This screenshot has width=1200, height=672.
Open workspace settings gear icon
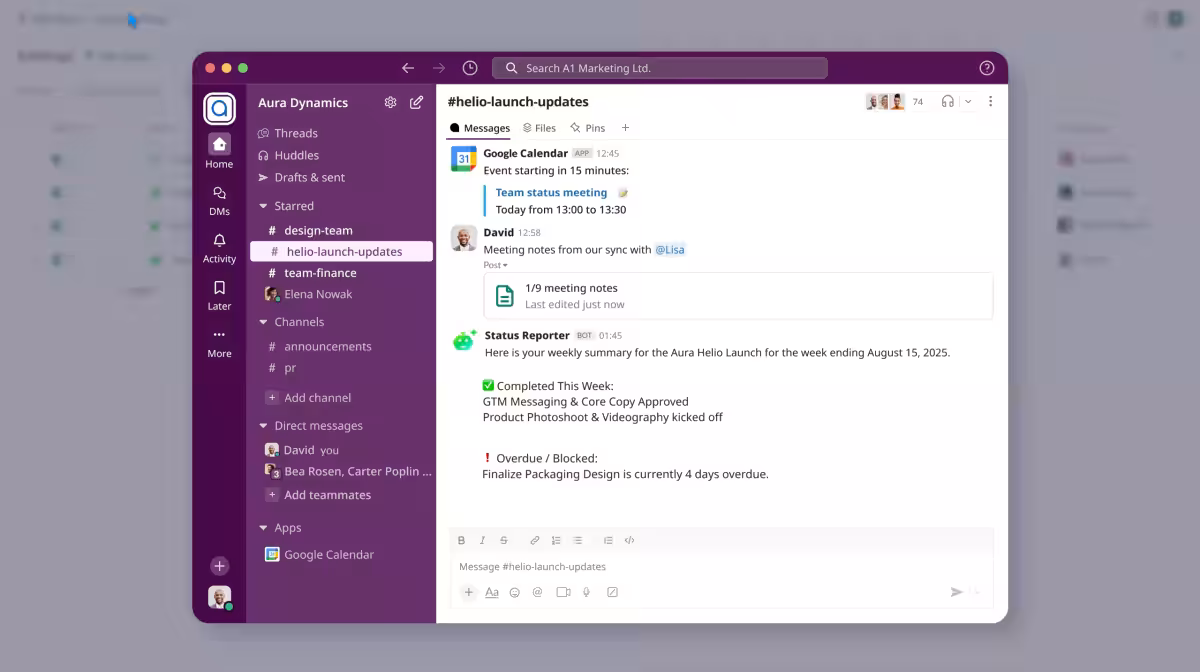390,102
